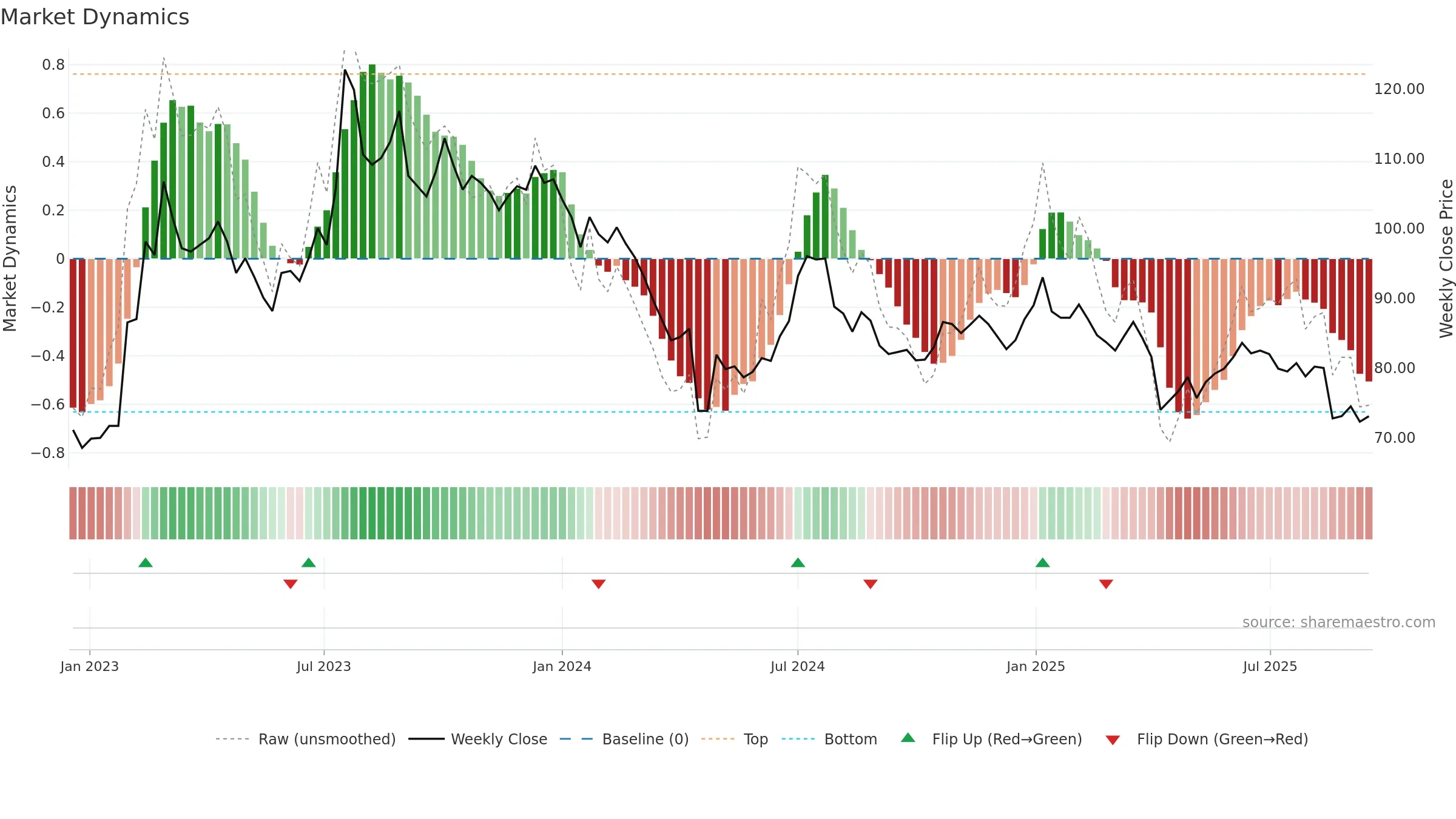This screenshot has height=819, width=1456.
Task: Select the green flip-up marker at Jul 2024
Action: tap(798, 562)
